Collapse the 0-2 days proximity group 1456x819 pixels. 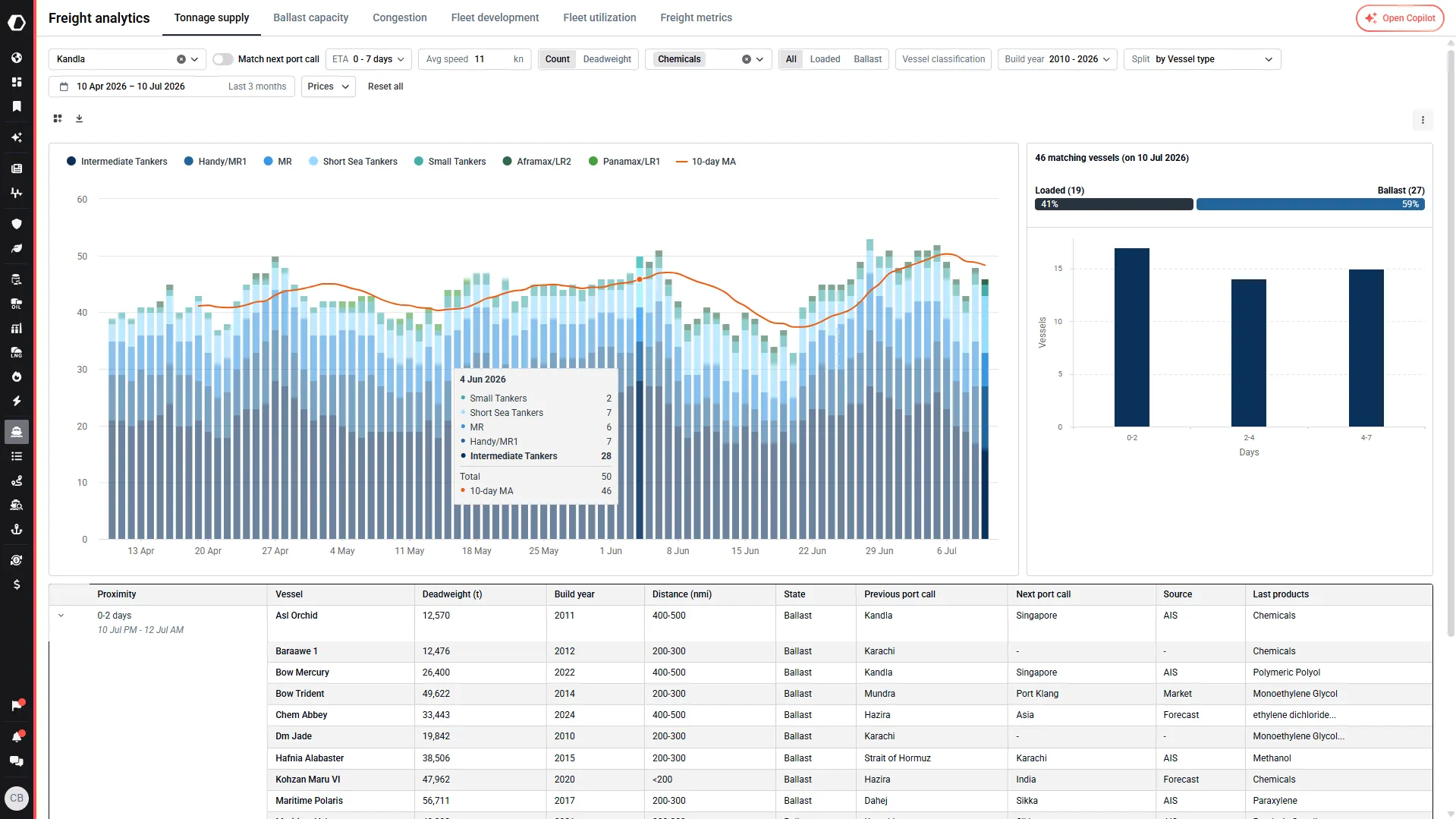[61, 616]
